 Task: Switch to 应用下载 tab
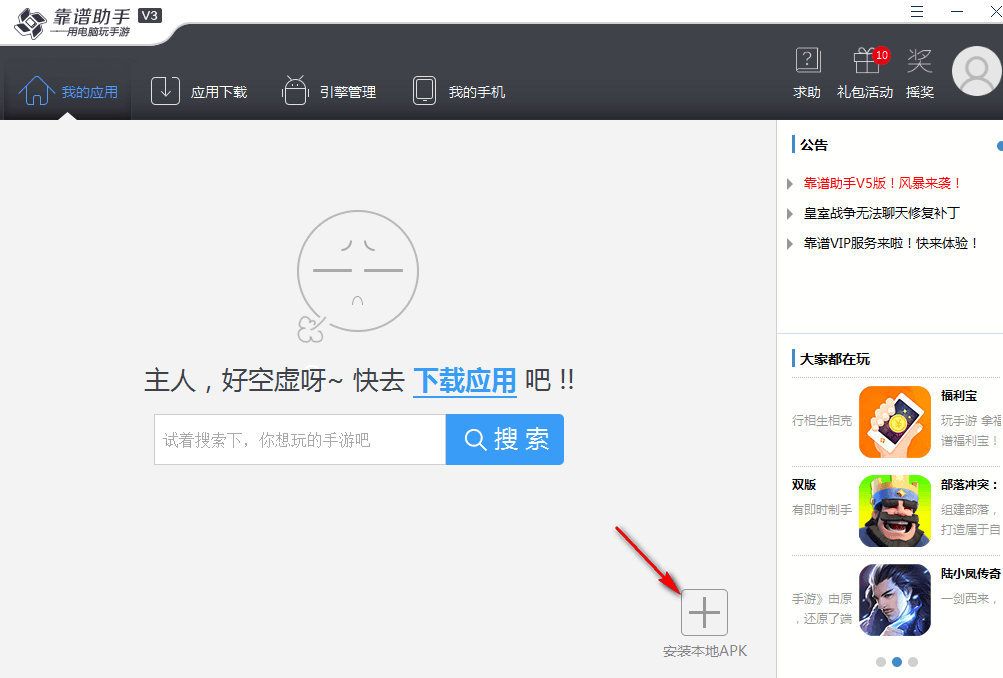[x=199, y=92]
